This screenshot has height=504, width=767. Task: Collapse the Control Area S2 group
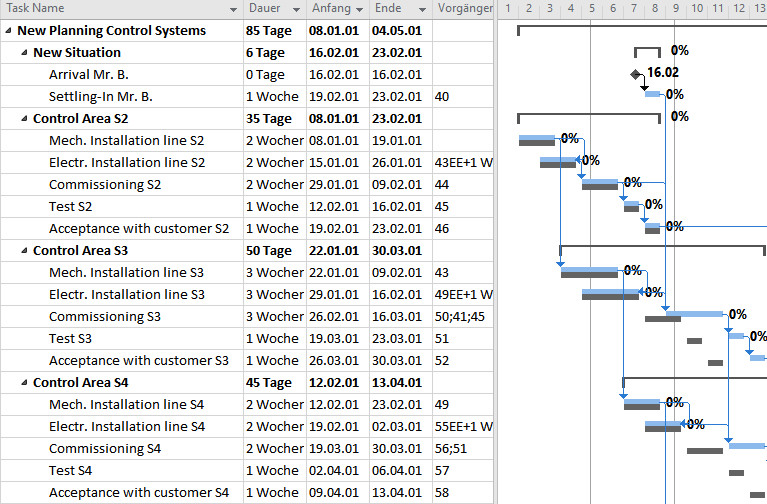25,119
